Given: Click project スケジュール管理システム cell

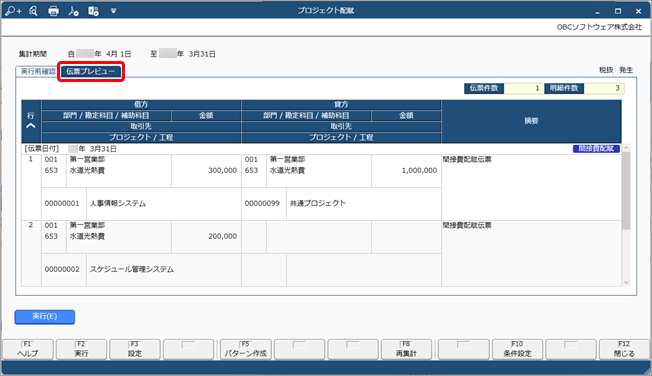Looking at the screenshot, I should click(x=164, y=270).
